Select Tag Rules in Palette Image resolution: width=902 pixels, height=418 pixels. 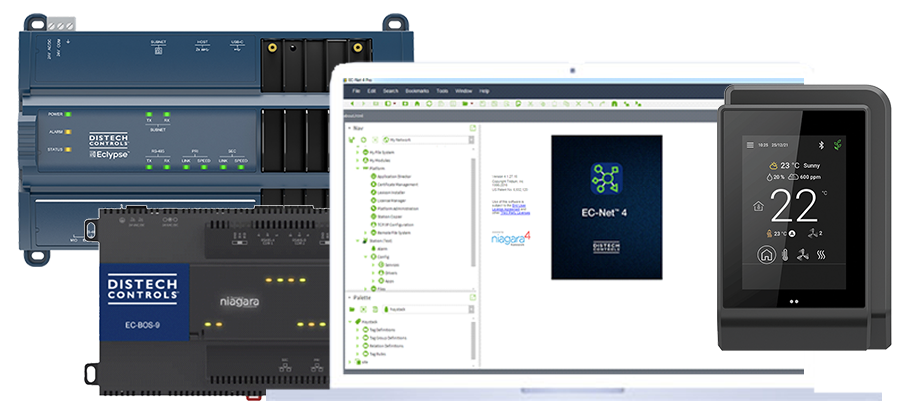pos(377,354)
